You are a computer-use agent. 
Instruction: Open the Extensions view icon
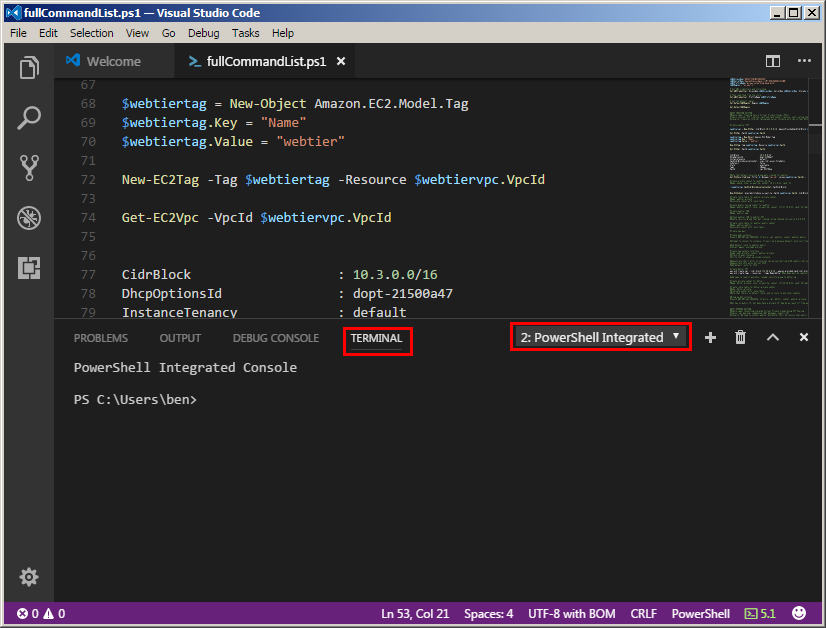(x=29, y=268)
